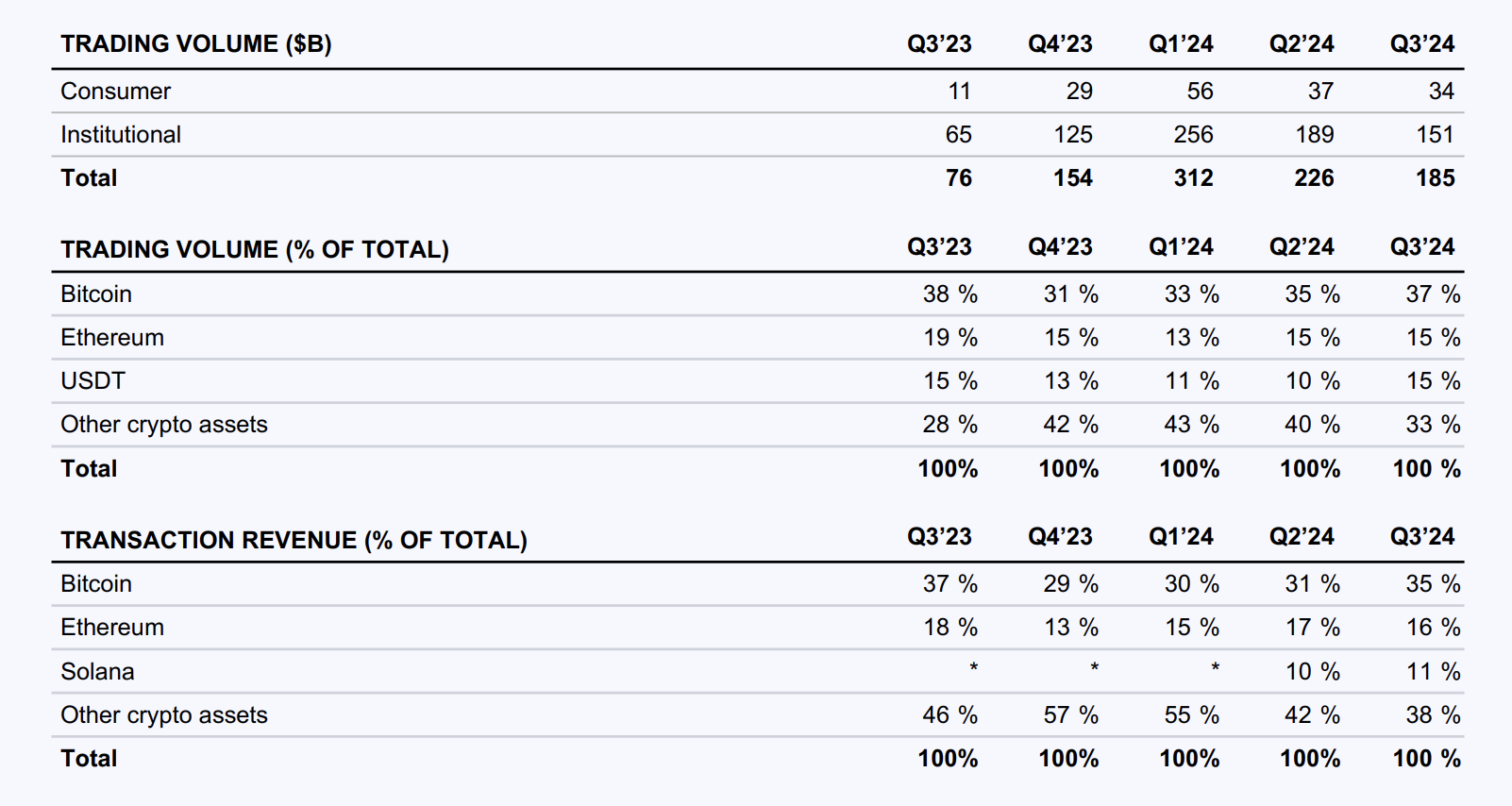This screenshot has width=1512, height=806.
Task: Click Consumer volume value 56
Action: coord(1200,92)
